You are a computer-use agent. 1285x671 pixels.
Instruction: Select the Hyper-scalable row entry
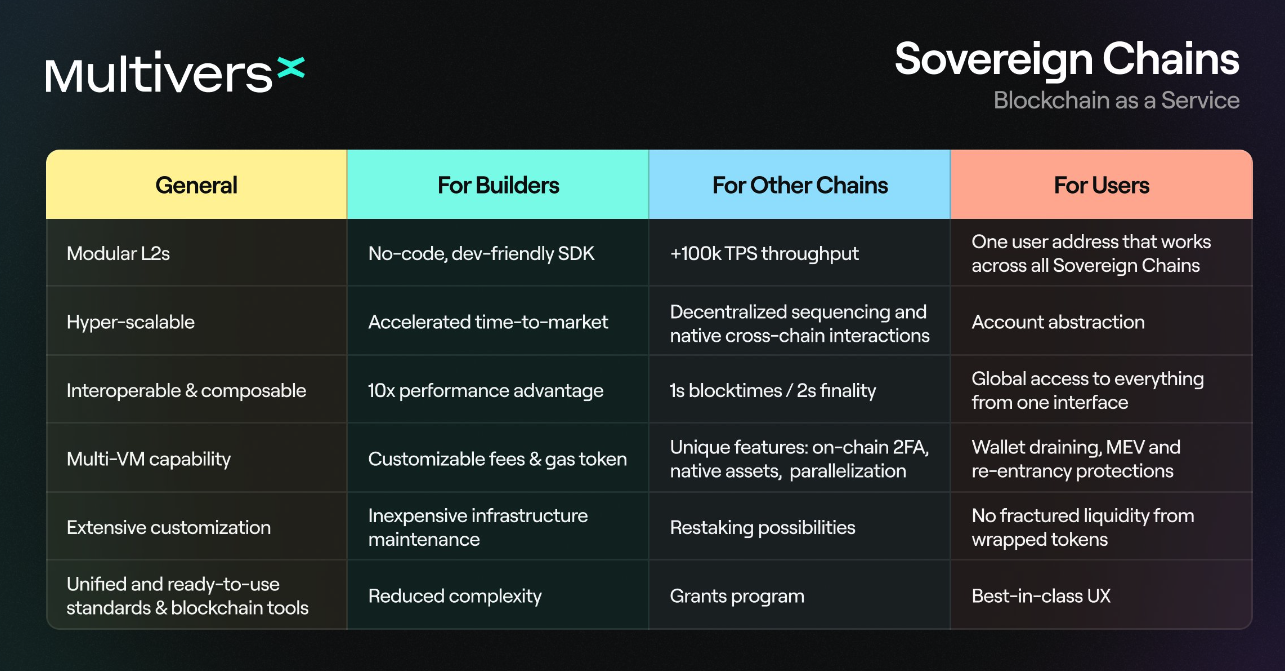click(131, 322)
